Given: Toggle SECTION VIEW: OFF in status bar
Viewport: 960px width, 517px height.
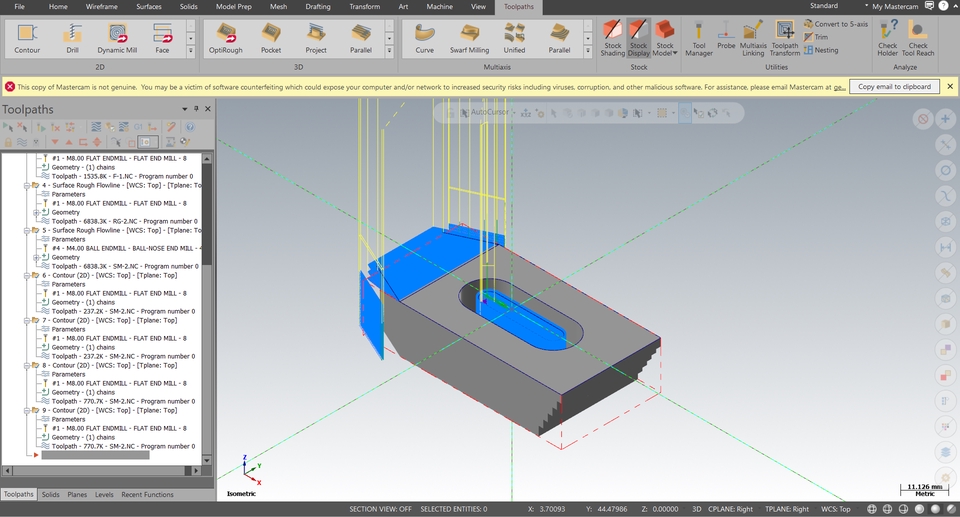Looking at the screenshot, I should (380, 509).
